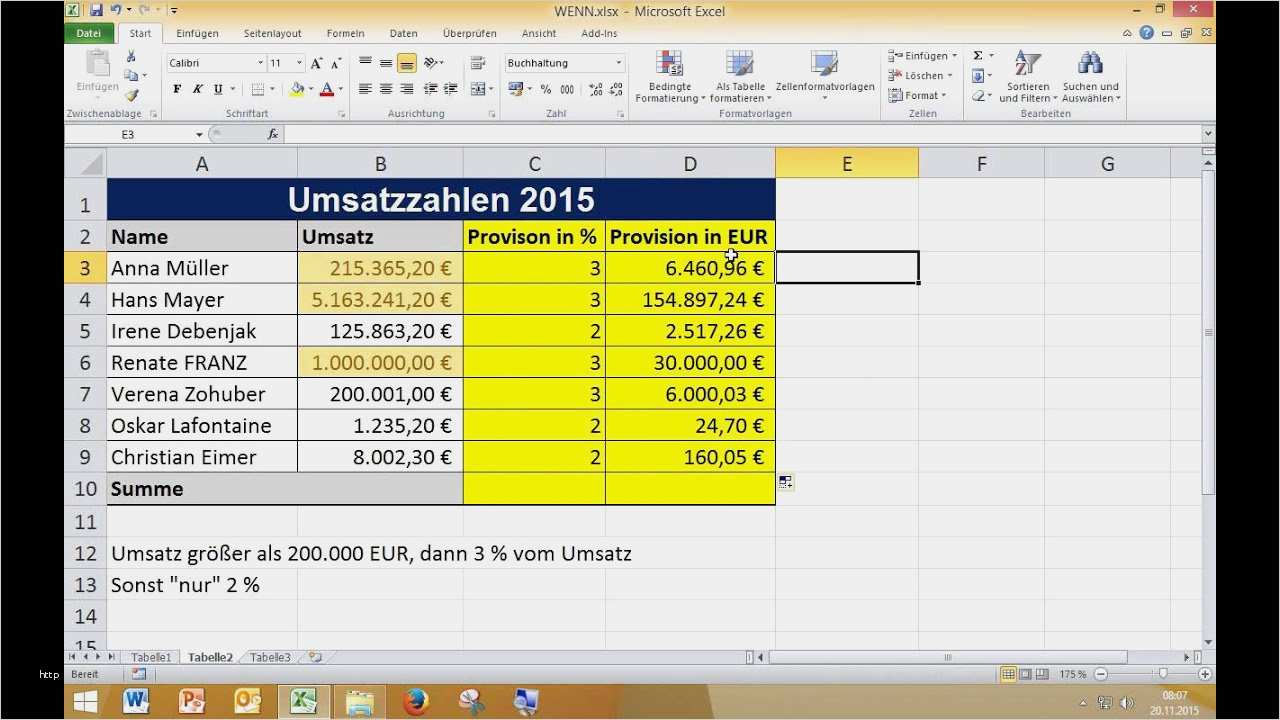This screenshot has height=720, width=1280.
Task: Switch to the Tabelle3 sheet tab
Action: tap(270, 657)
